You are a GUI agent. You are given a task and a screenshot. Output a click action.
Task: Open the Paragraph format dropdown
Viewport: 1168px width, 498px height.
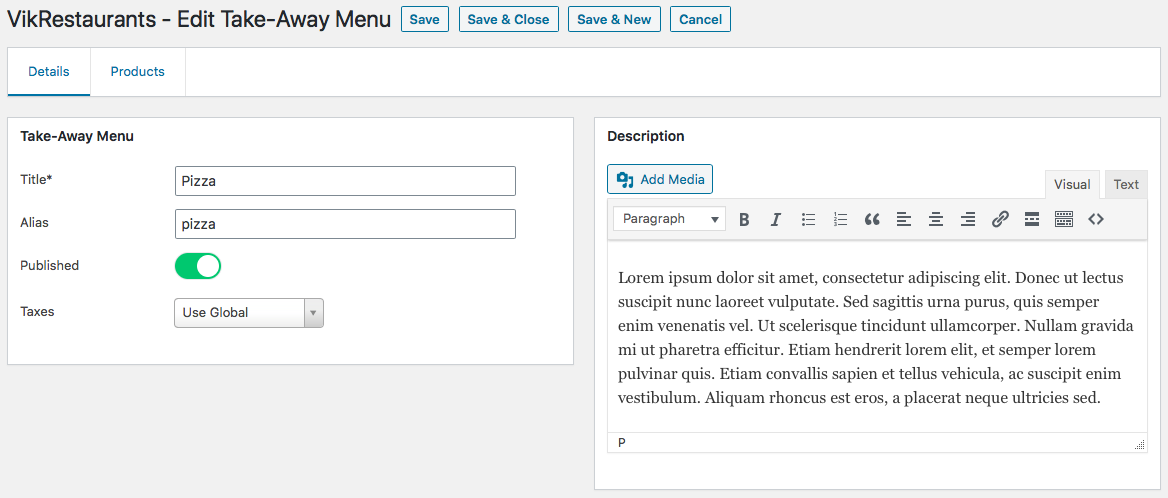pos(670,219)
